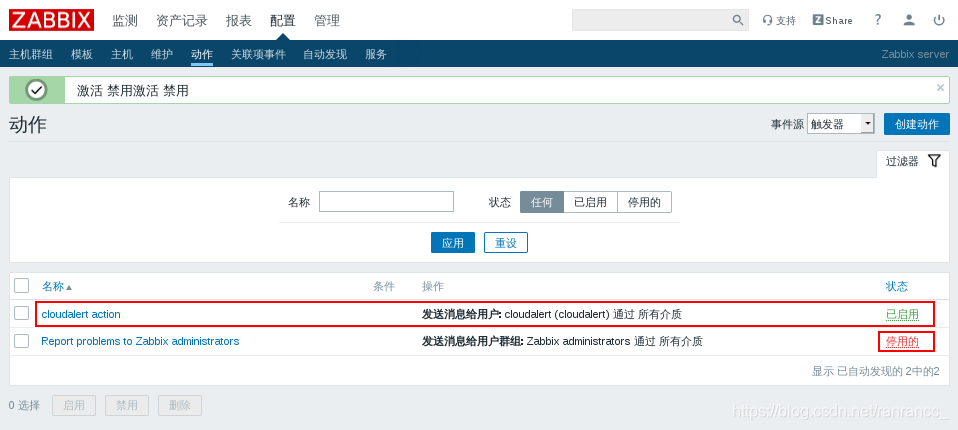Click the 禁用 bulk button

point(127,405)
